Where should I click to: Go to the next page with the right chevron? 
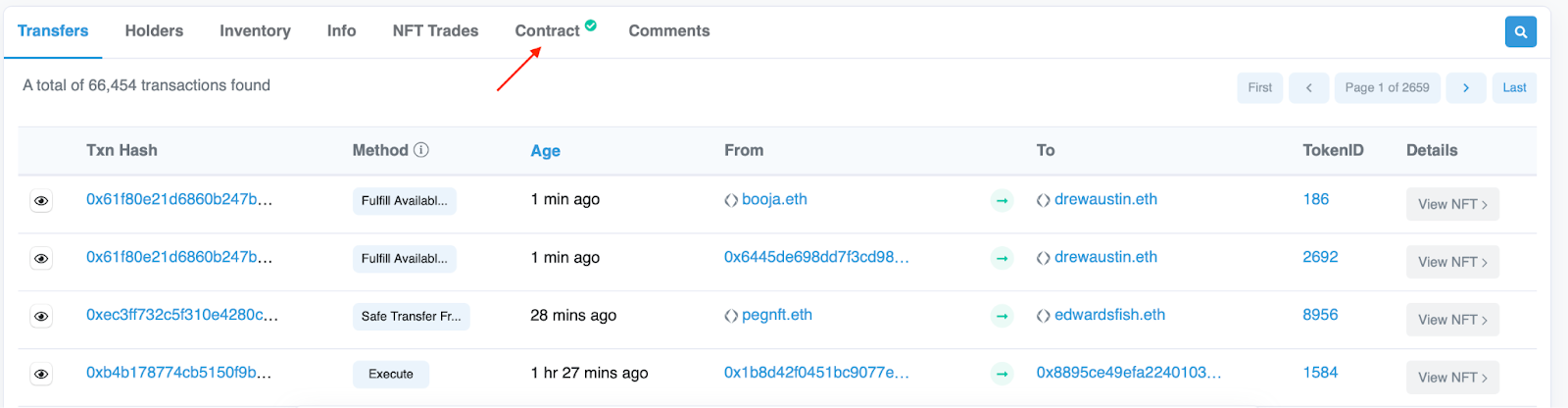(1466, 87)
